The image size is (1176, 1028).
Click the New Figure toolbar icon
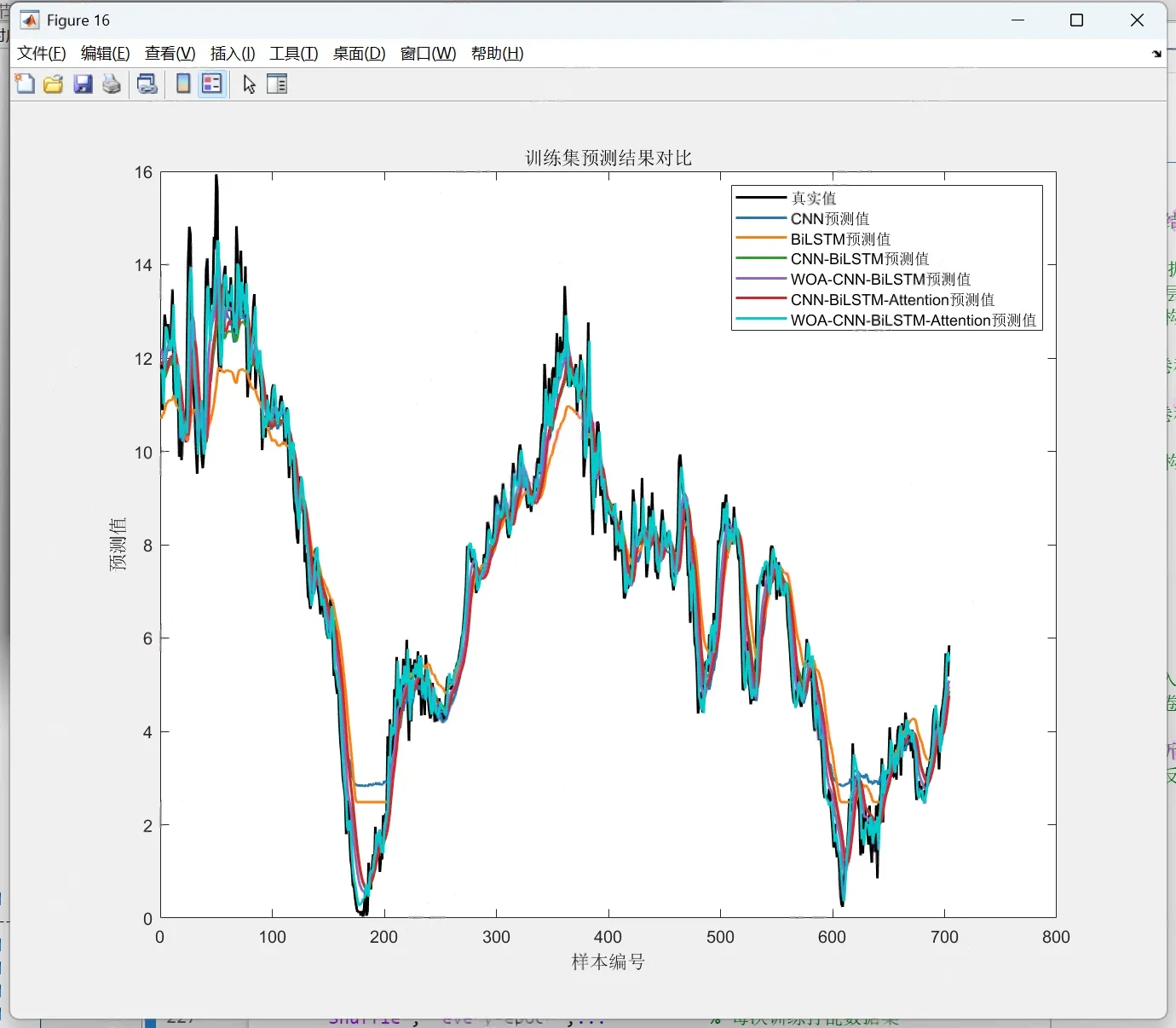pos(25,84)
